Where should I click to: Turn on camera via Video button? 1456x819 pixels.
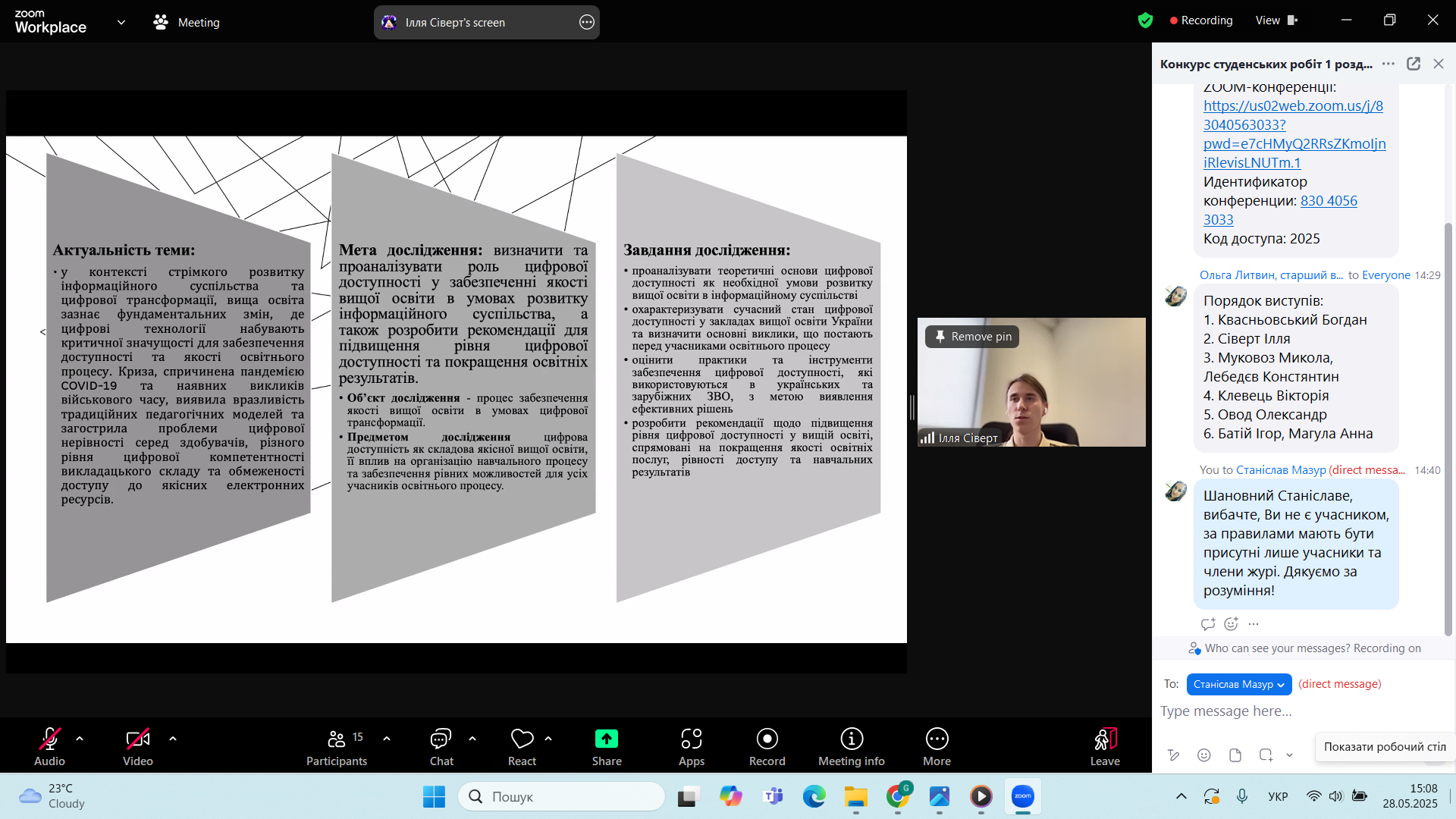pyautogui.click(x=138, y=747)
